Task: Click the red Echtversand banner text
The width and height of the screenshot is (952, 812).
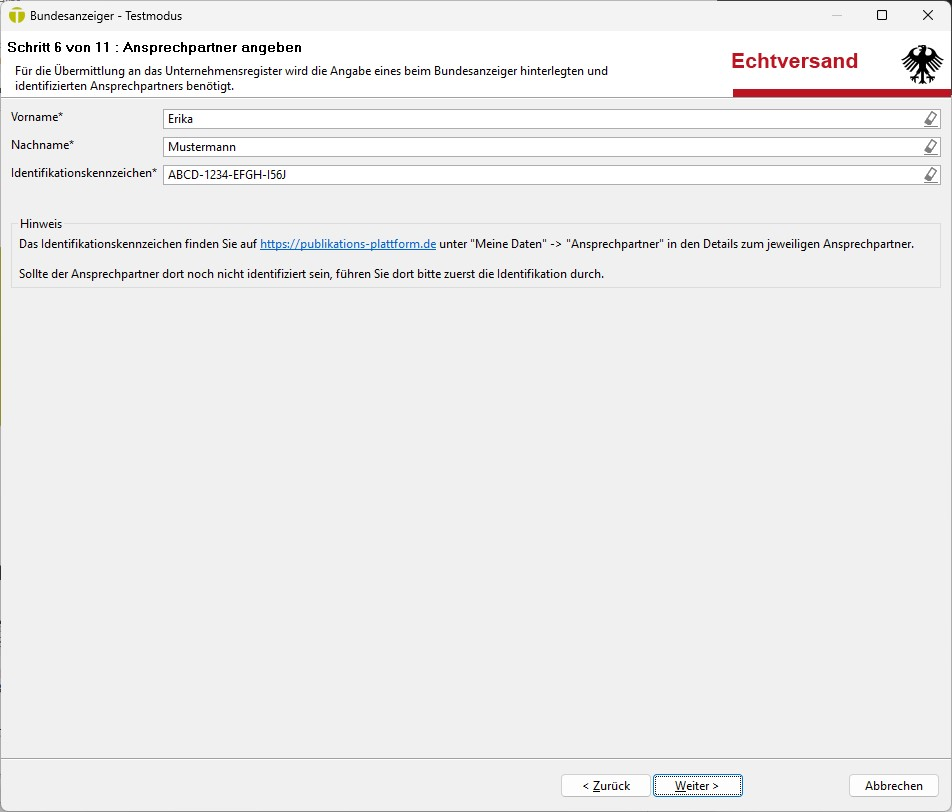Action: [x=794, y=61]
